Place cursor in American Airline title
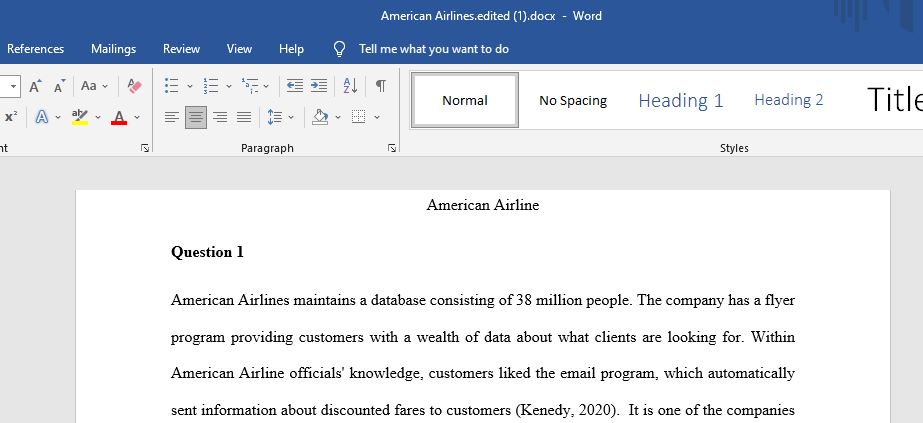The image size is (923, 423). click(x=483, y=205)
